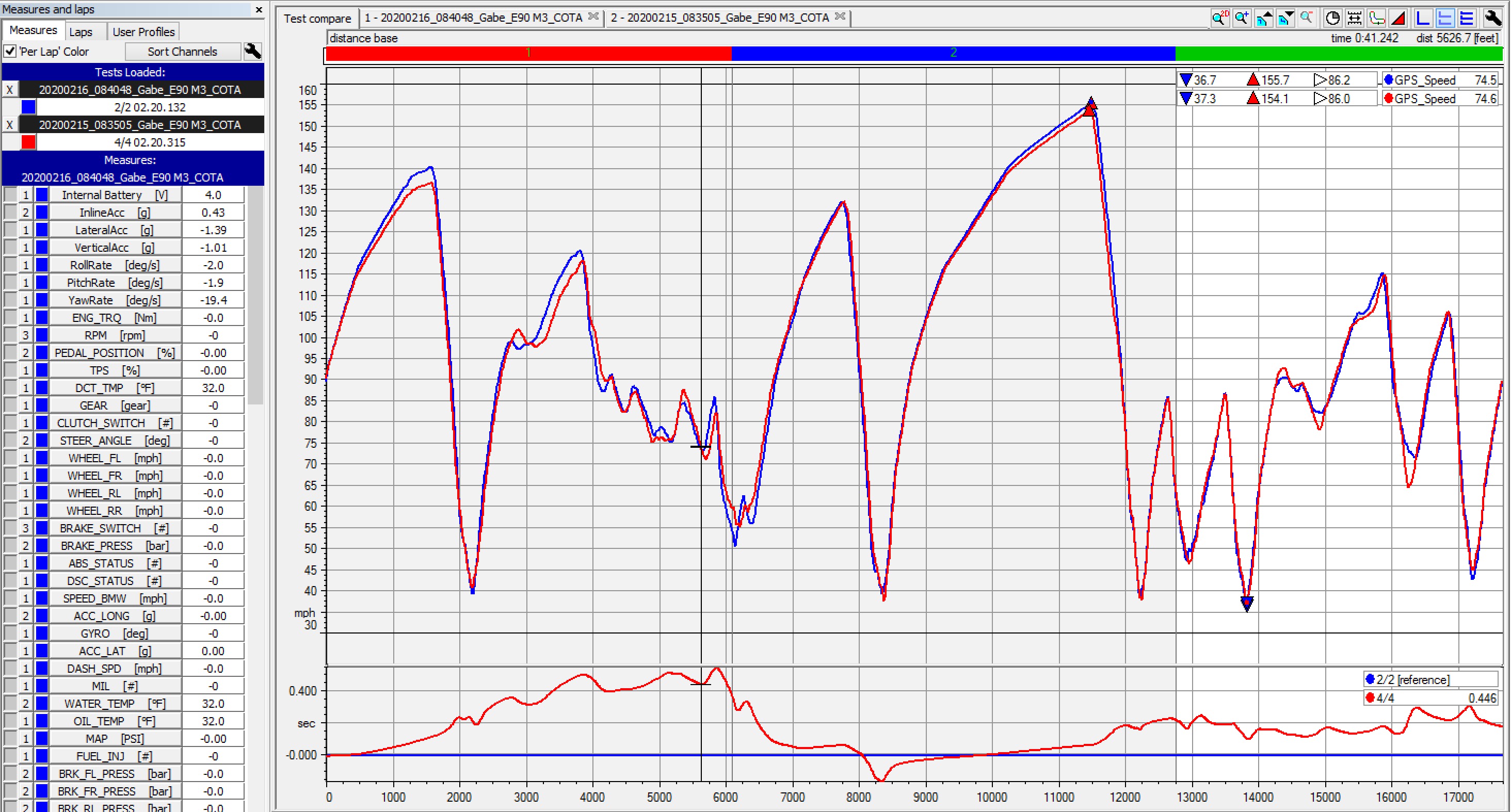Click the 2D zoom magnifier icon
This screenshot has width=1511, height=812.
coord(1219,18)
